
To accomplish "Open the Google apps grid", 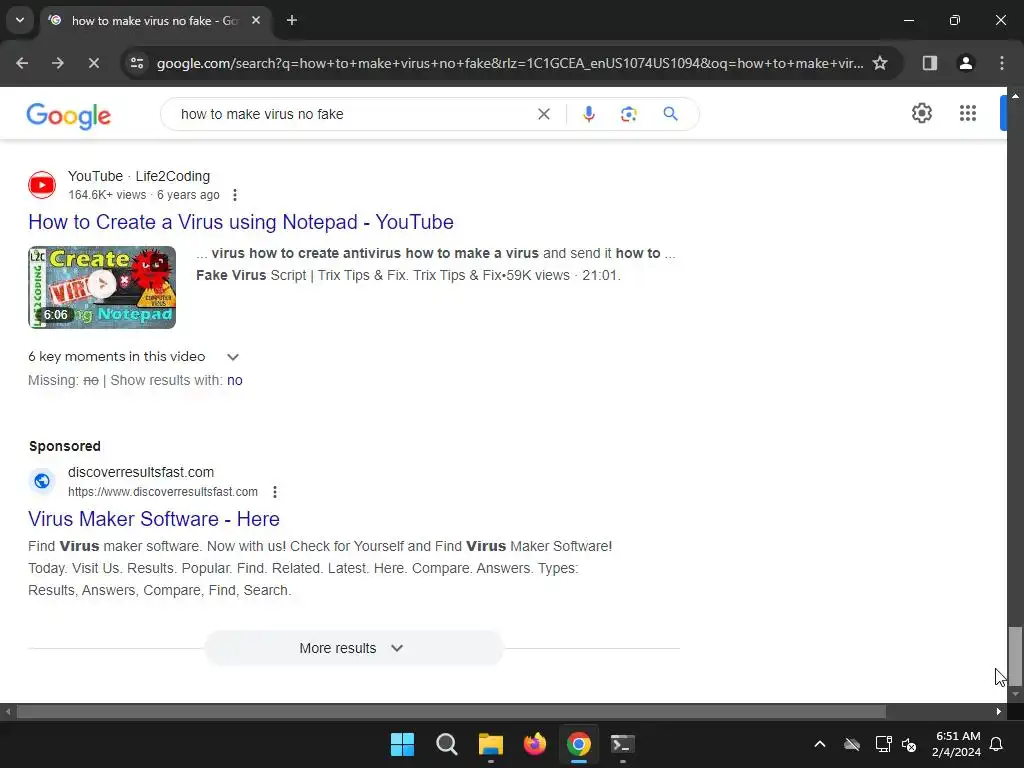I will (x=968, y=113).
